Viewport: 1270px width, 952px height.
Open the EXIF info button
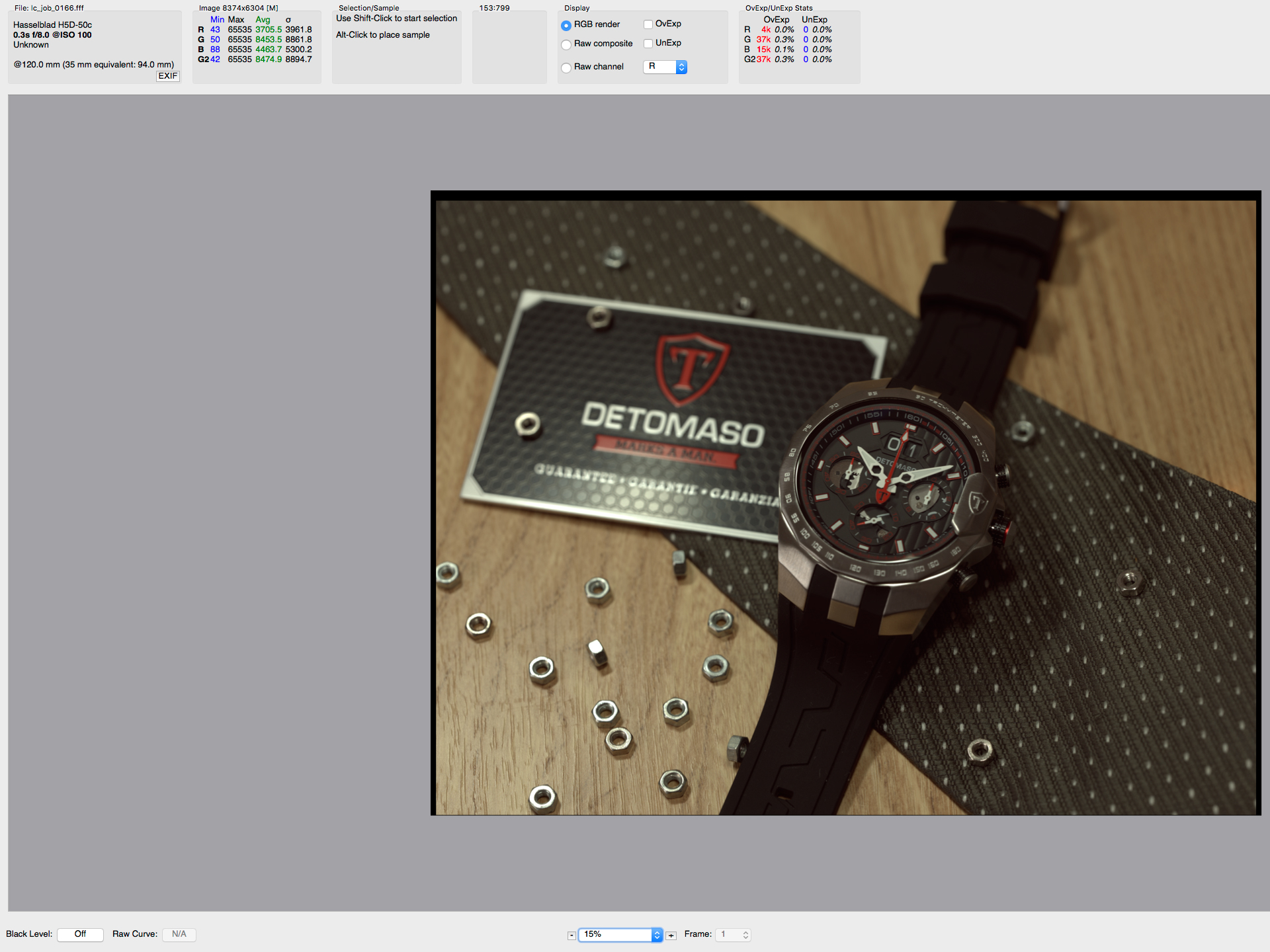tap(167, 76)
